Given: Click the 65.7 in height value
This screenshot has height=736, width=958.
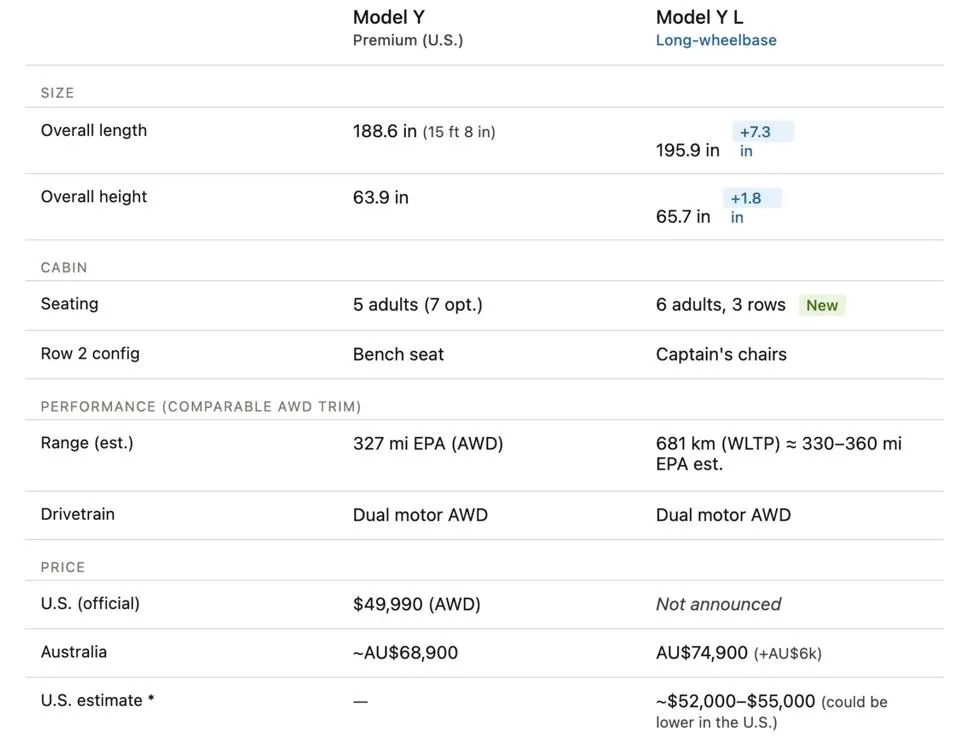Looking at the screenshot, I should [683, 217].
